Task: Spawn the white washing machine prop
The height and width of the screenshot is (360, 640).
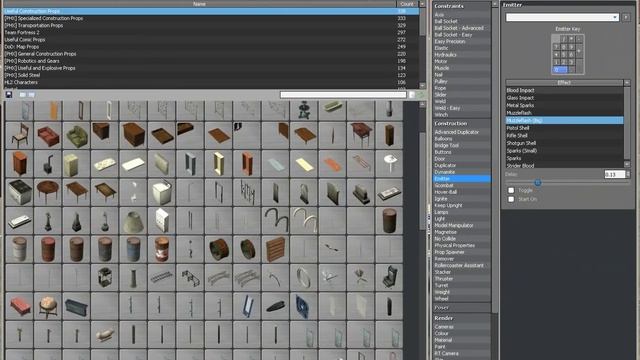Action: [162, 192]
